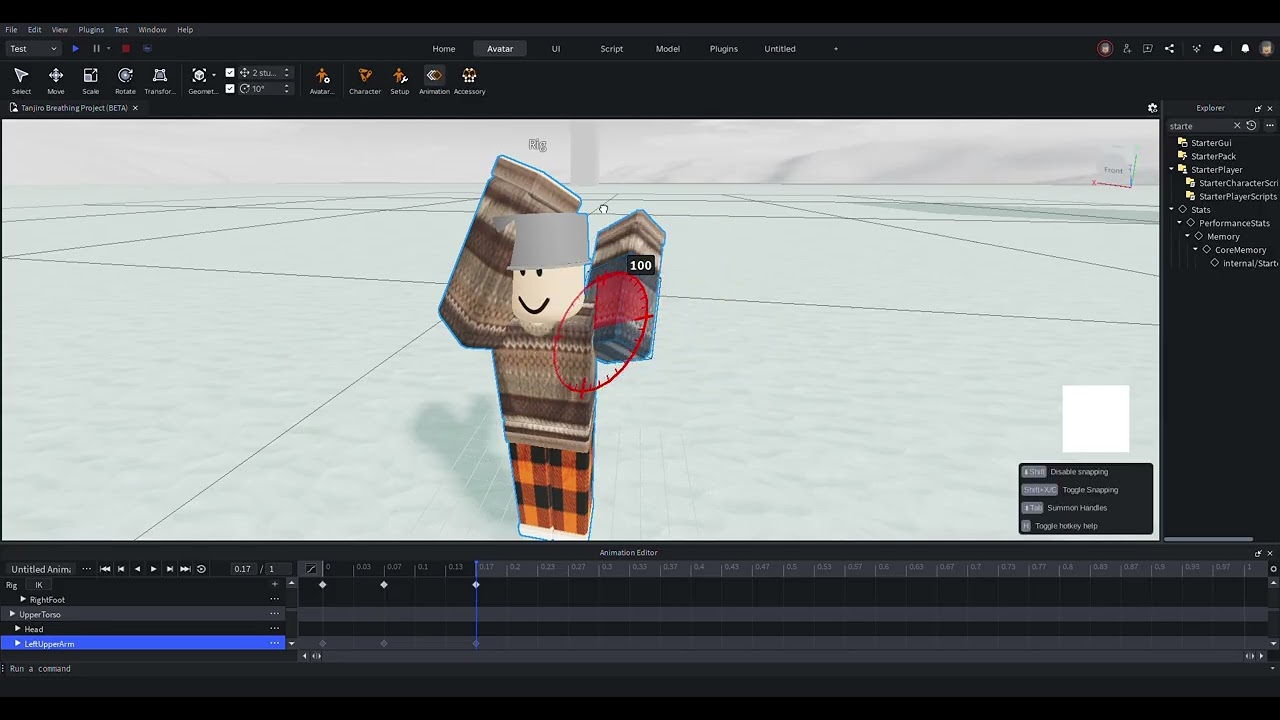The width and height of the screenshot is (1280, 720).
Task: Switch to the Model tab
Action: coord(668,49)
